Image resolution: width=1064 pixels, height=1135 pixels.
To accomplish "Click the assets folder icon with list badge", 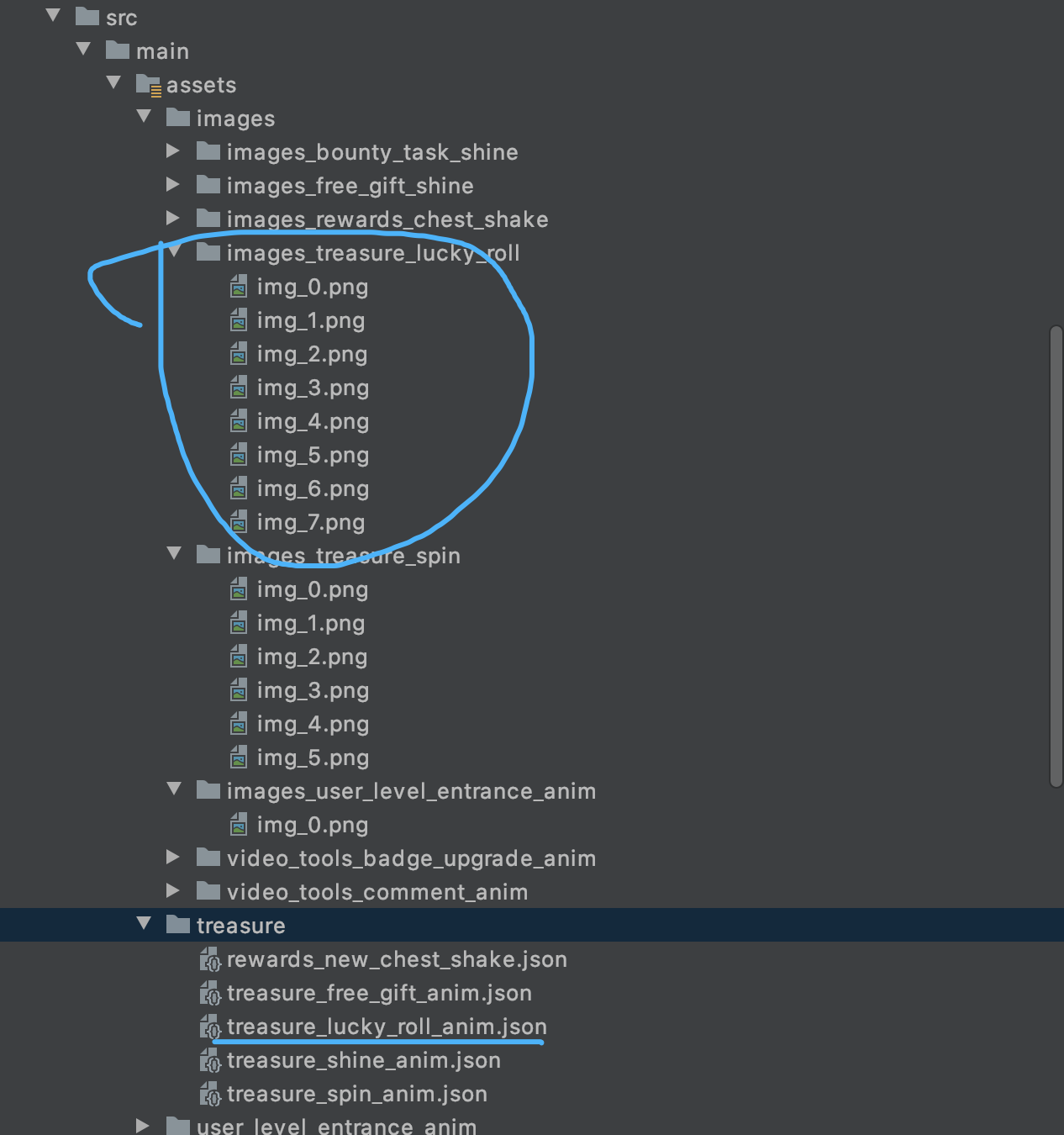I will (148, 84).
